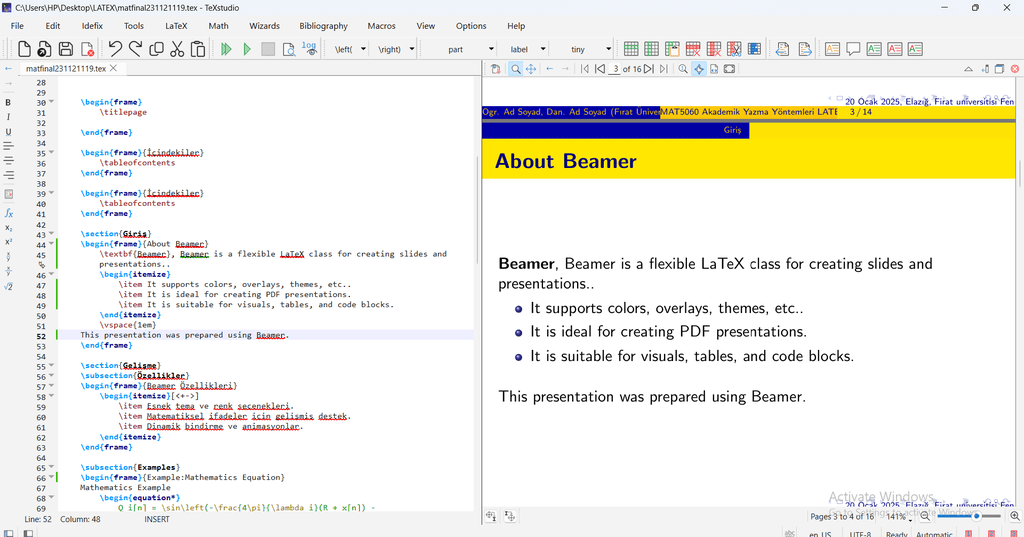Go to the previous PDF page
Viewport: 1024px width, 537px height.
tap(600, 69)
